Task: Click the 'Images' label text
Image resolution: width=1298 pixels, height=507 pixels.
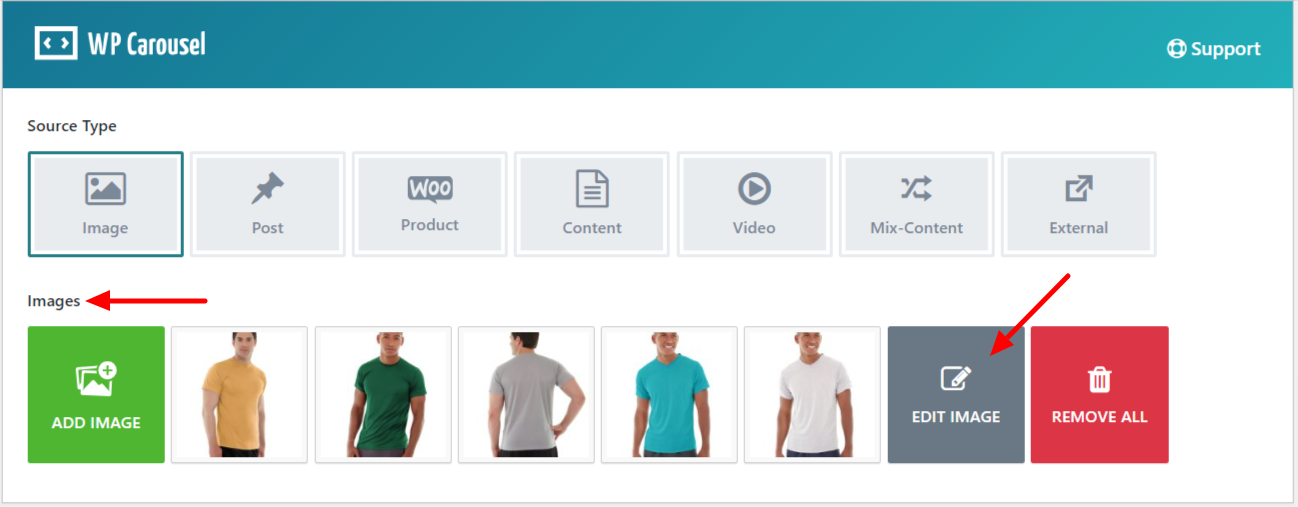Action: [54, 301]
